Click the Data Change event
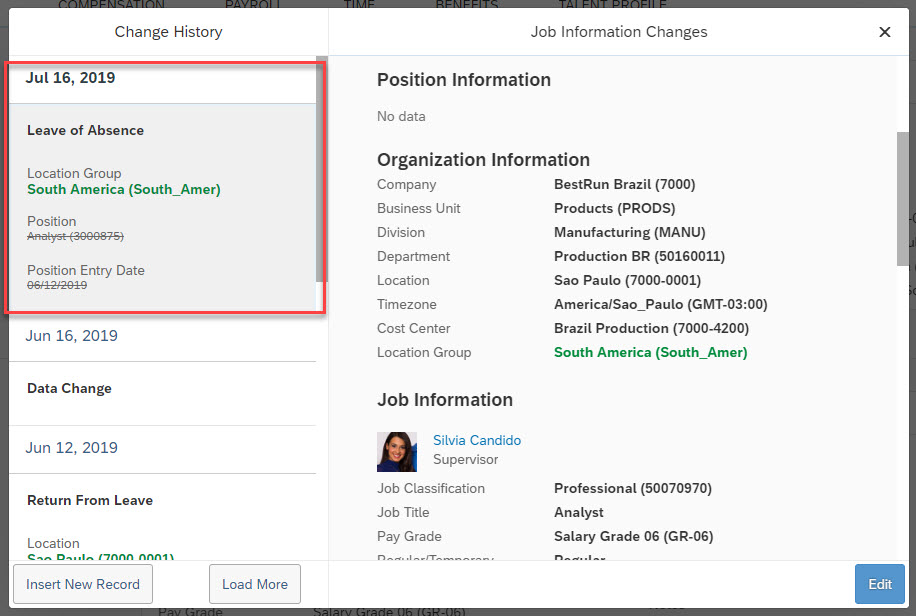The width and height of the screenshot is (916, 616). tap(69, 389)
